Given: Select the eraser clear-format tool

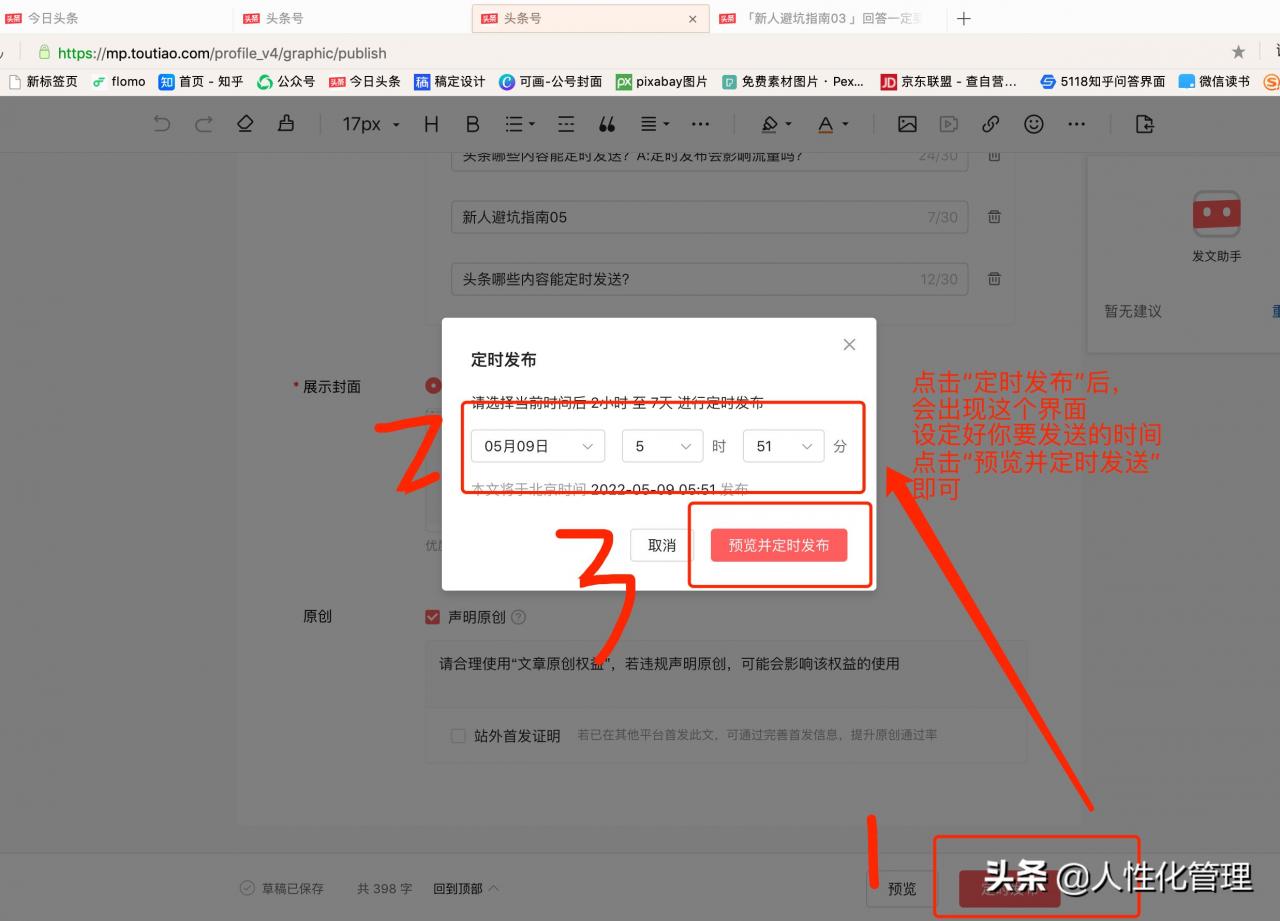Looking at the screenshot, I should pos(245,124).
